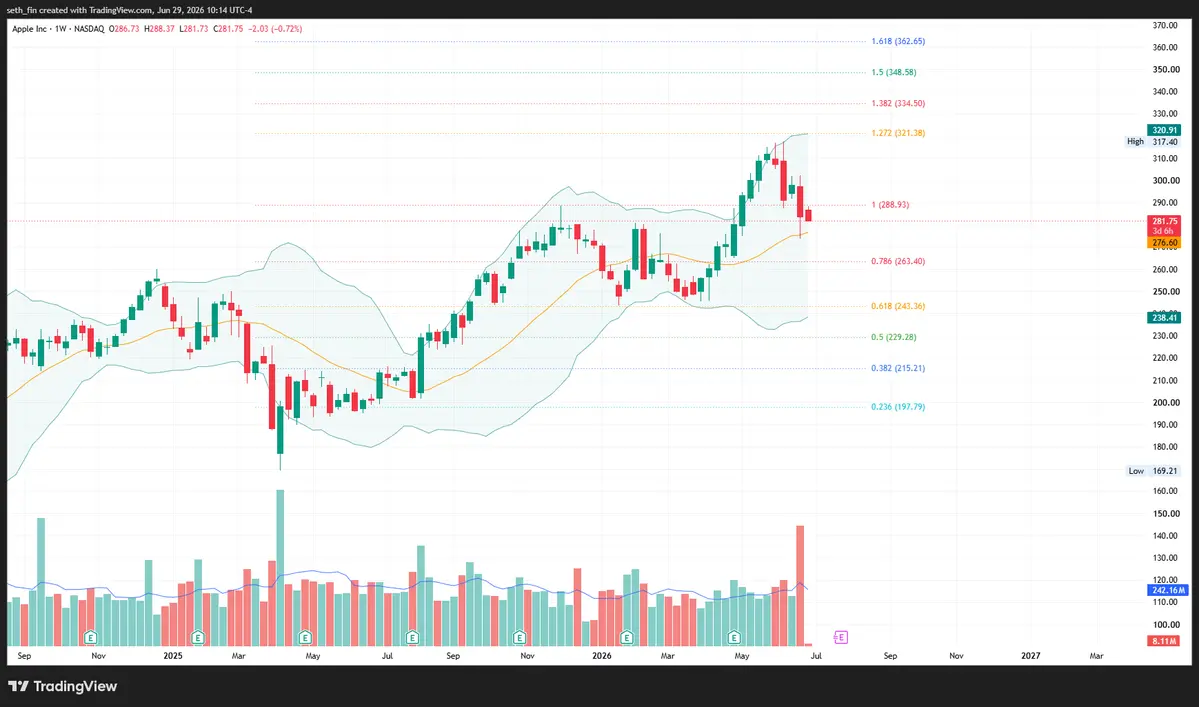This screenshot has width=1199, height=707.
Task: Click the close value C281.75
Action: click(x=228, y=29)
